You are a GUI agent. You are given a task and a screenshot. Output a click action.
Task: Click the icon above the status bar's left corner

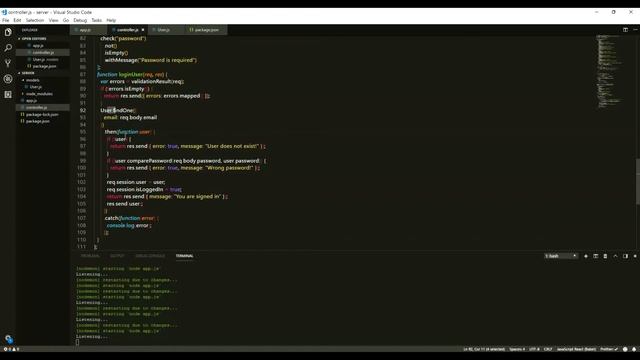pos(9,339)
